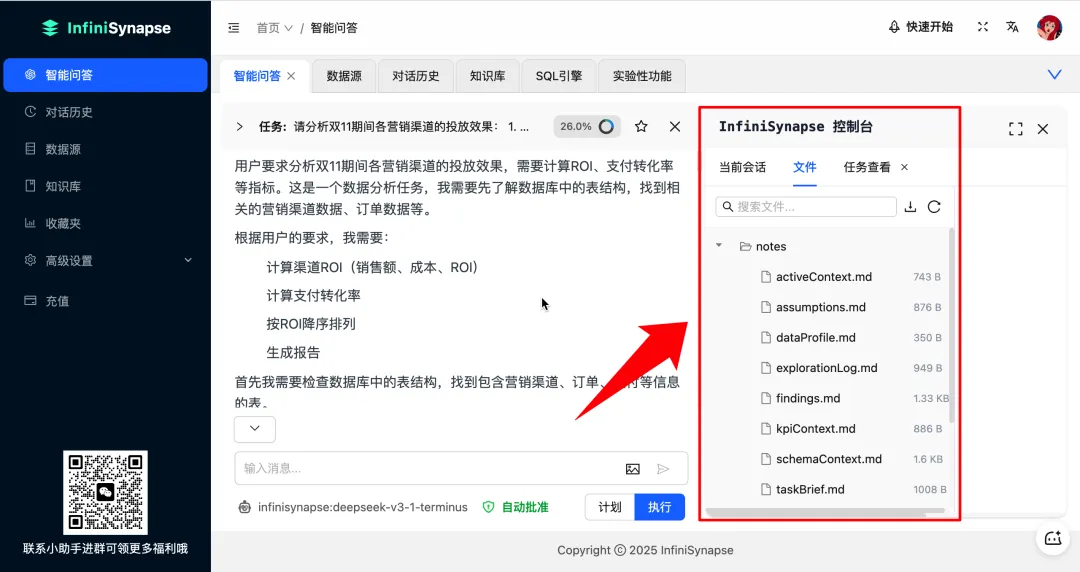The height and width of the screenshot is (572, 1080).
Task: Open 收藏夹 in the sidebar
Action: click(x=105, y=223)
